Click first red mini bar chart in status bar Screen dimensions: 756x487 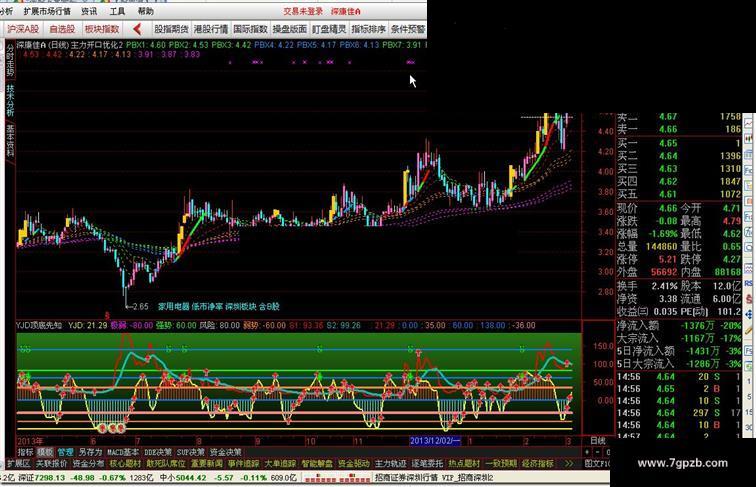click(x=319, y=478)
